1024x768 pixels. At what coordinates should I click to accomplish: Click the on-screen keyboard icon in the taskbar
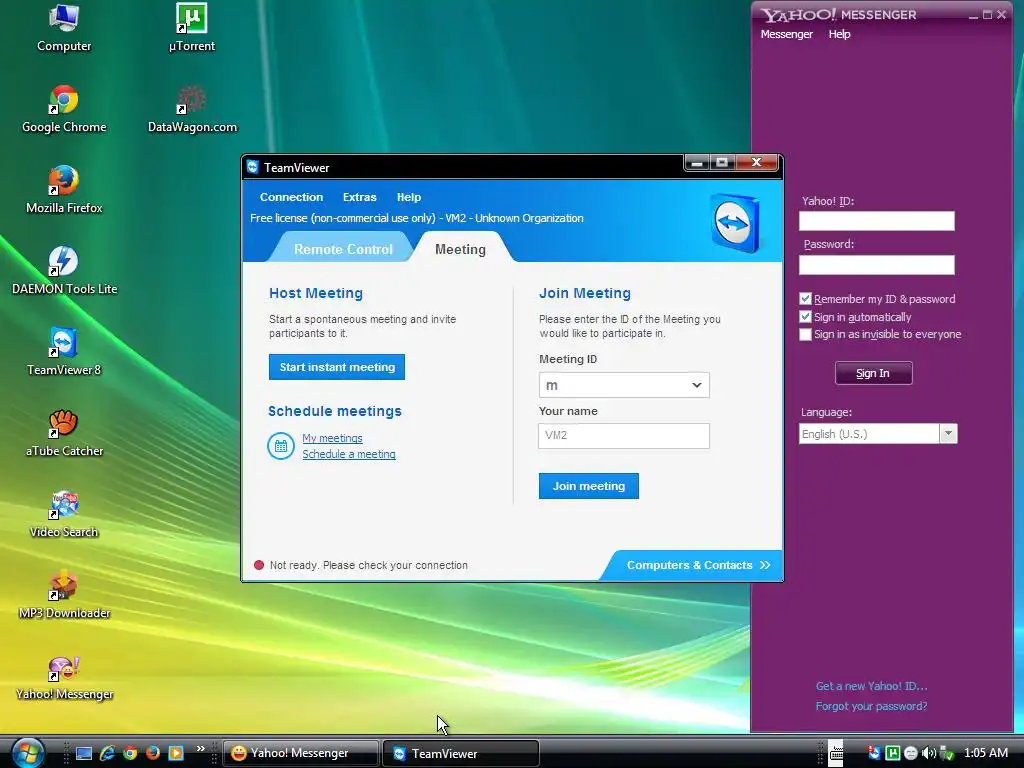tap(836, 753)
